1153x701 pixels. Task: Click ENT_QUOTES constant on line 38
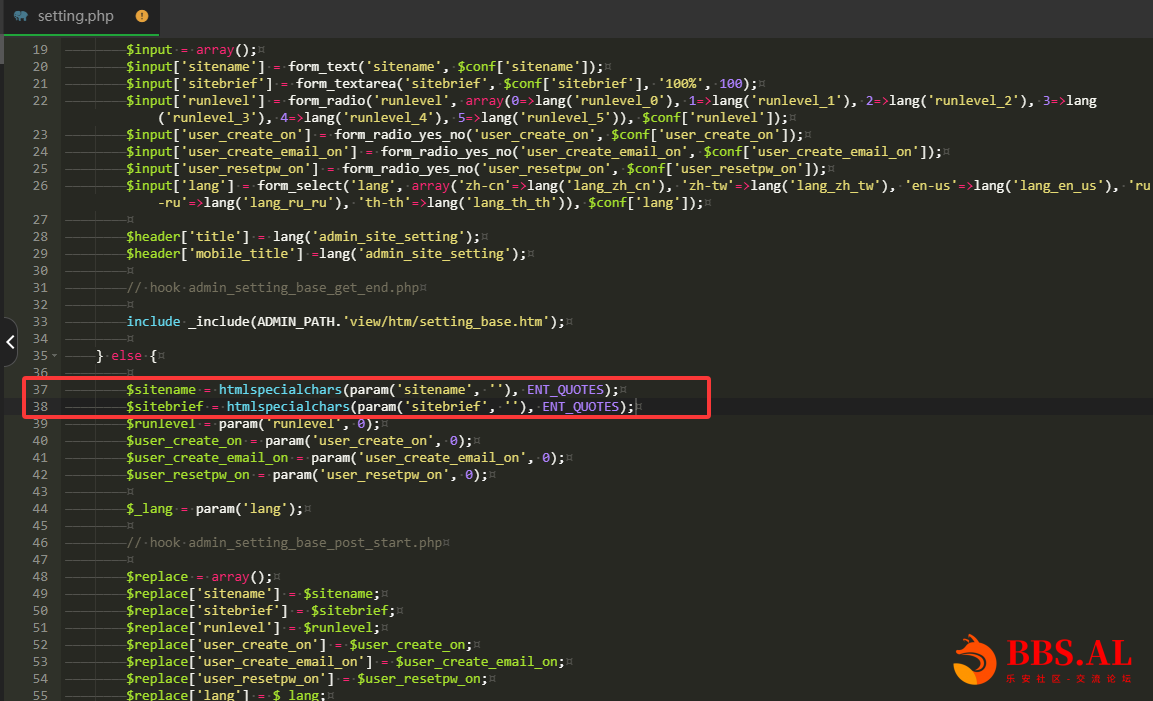click(x=581, y=407)
